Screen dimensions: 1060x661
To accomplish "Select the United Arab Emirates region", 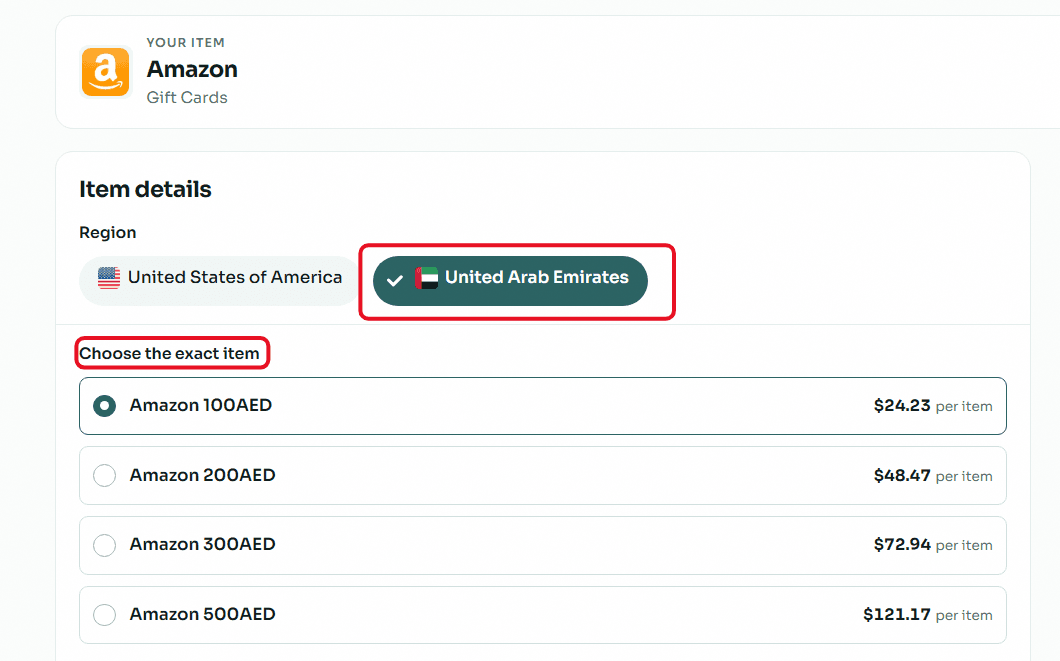I will point(510,280).
